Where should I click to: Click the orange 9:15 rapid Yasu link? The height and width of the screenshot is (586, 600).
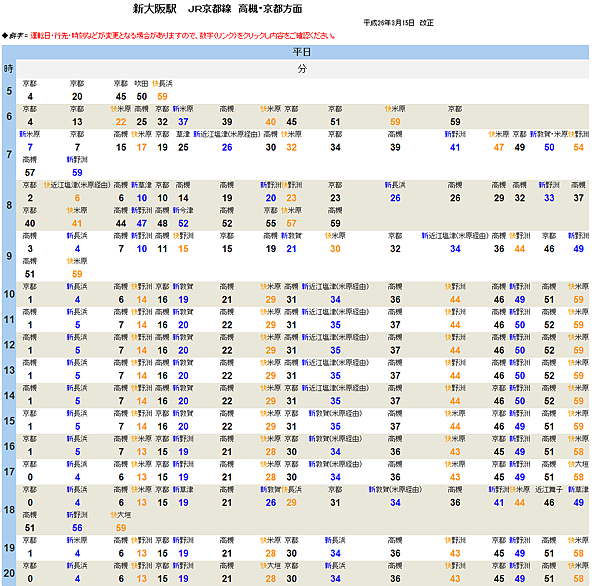click(183, 249)
